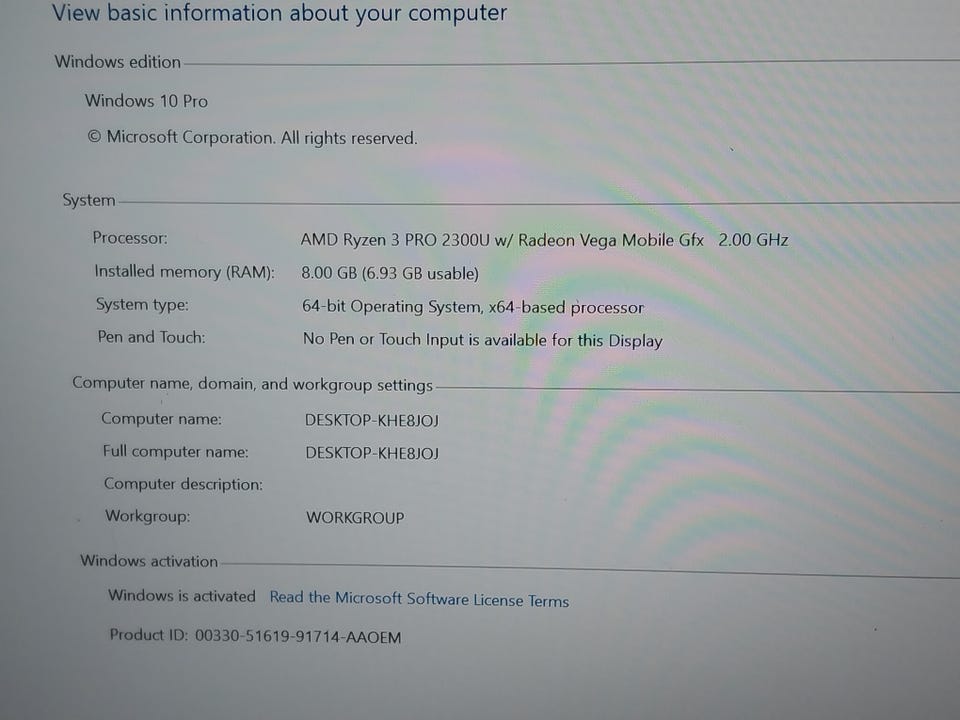960x720 pixels.
Task: Click the 'Windows edition' section heading
Action: tap(118, 62)
